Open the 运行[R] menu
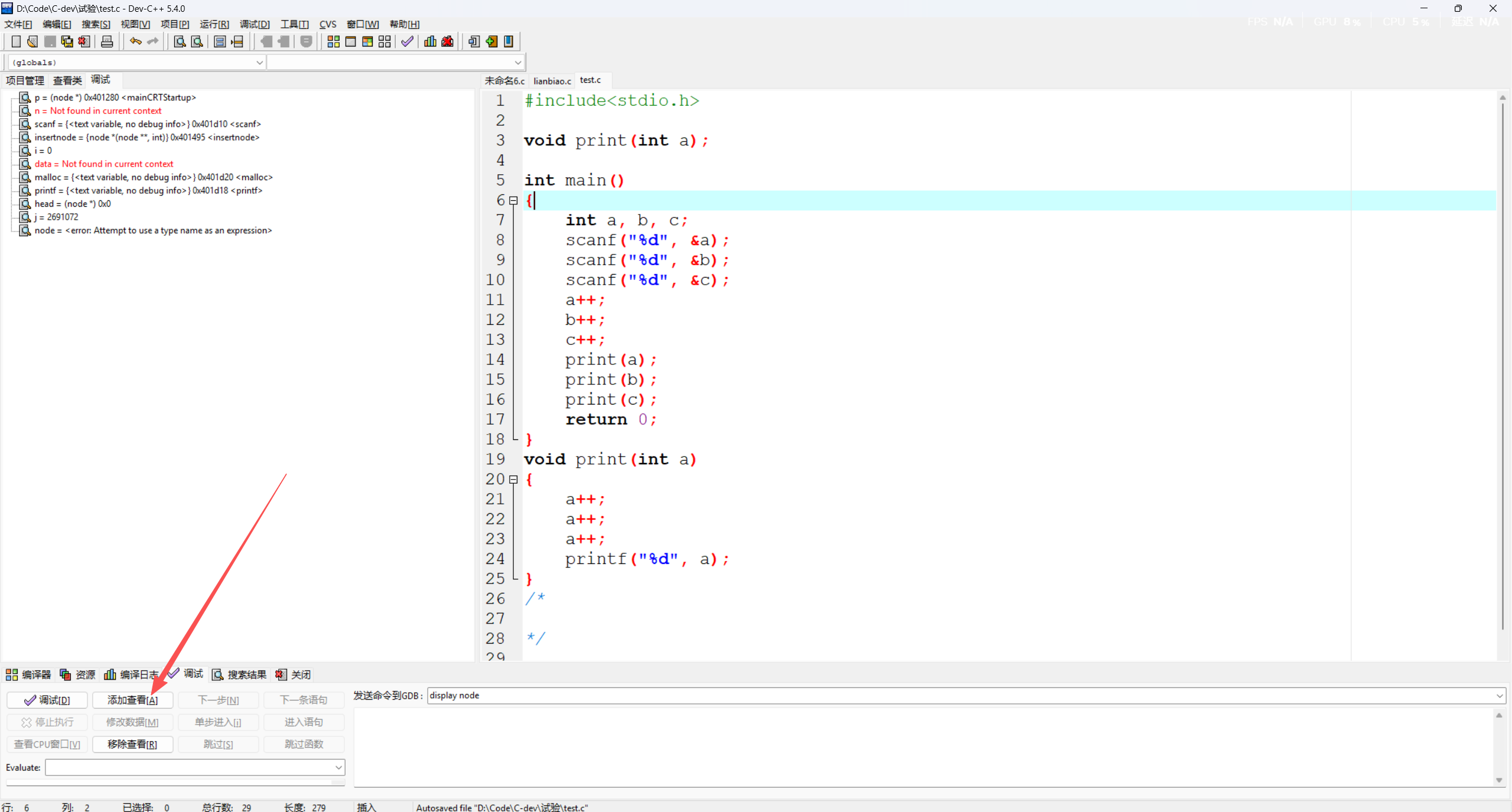The width and height of the screenshot is (1512, 812). (214, 24)
